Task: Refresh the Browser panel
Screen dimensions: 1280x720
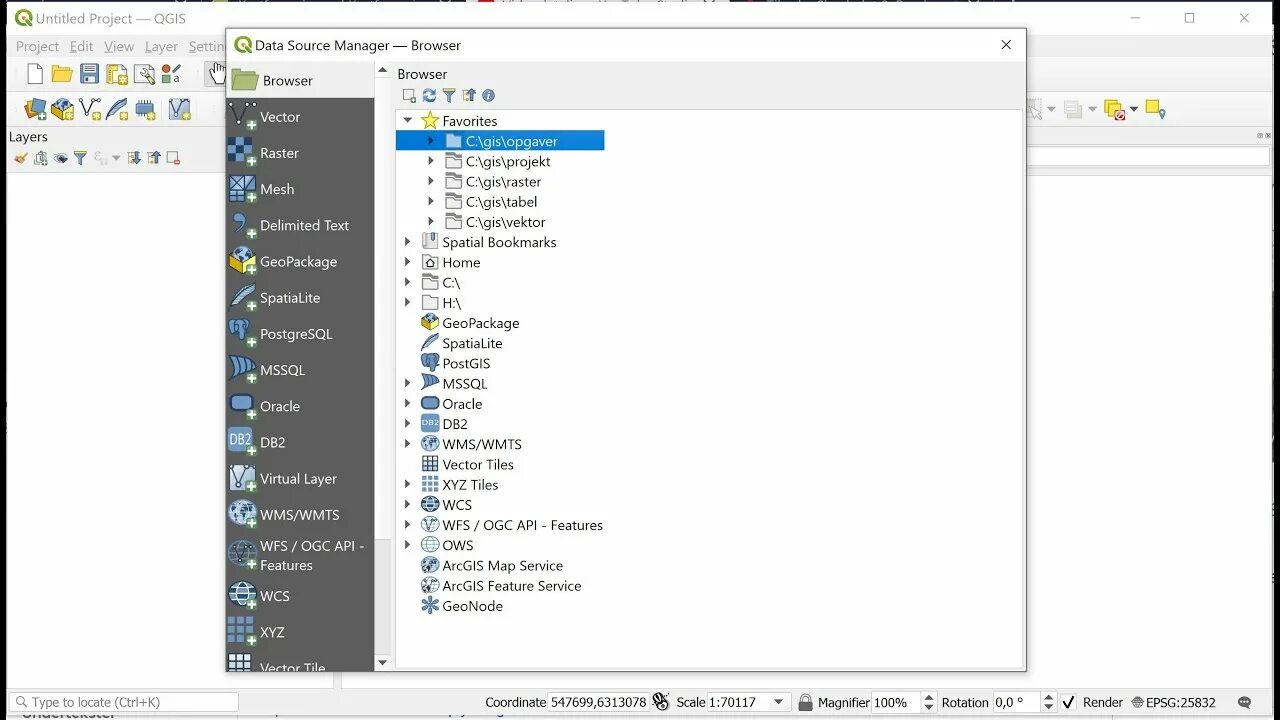Action: 429,96
